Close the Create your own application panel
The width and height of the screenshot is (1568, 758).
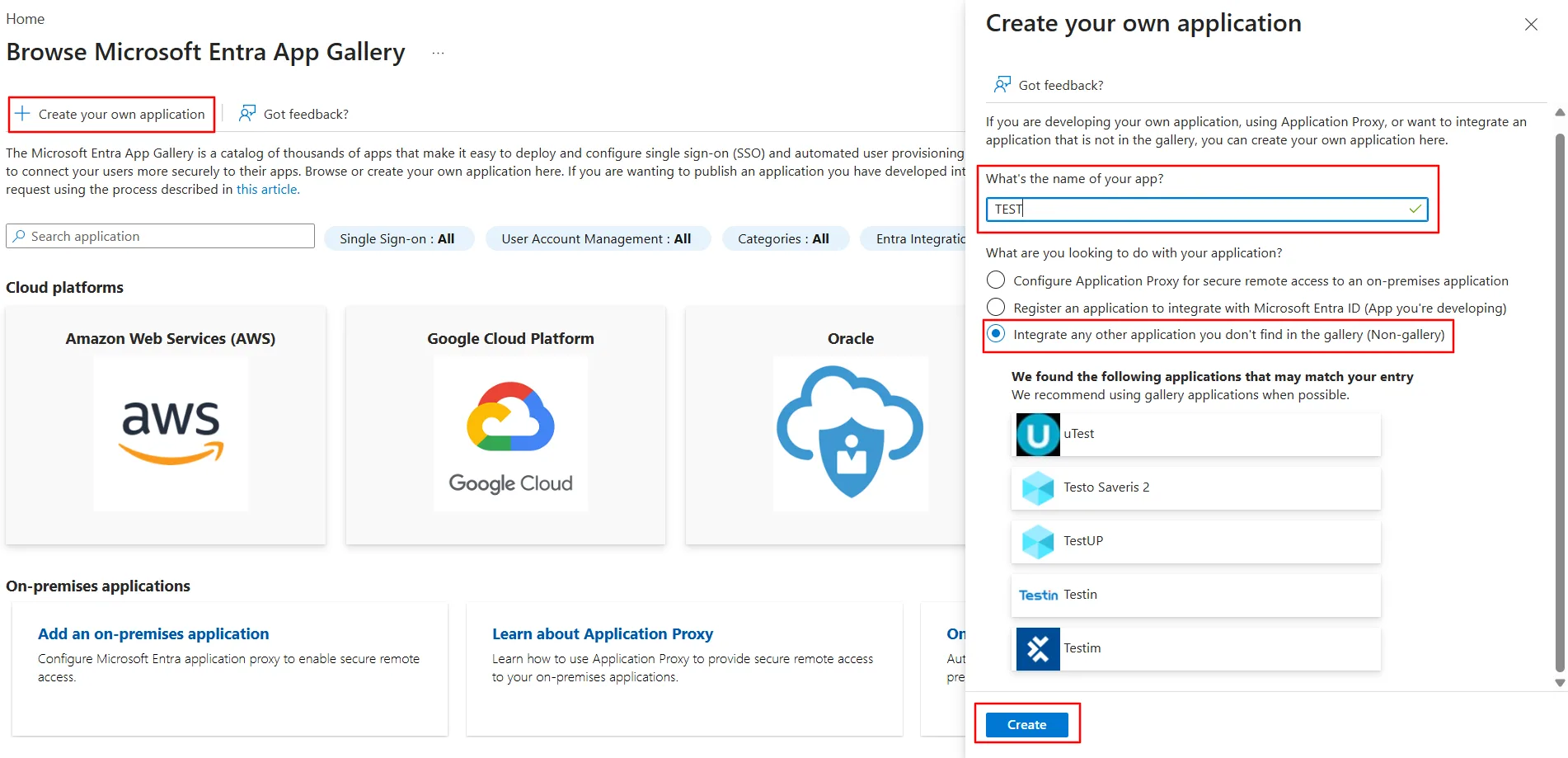click(1531, 25)
